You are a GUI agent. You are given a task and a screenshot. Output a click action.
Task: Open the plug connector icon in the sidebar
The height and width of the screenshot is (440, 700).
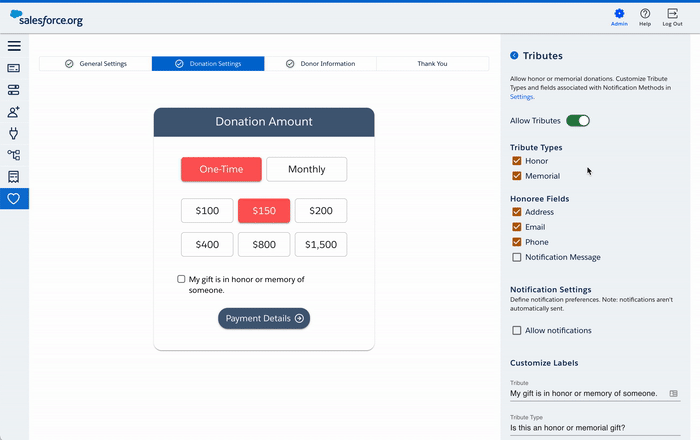tap(14, 133)
